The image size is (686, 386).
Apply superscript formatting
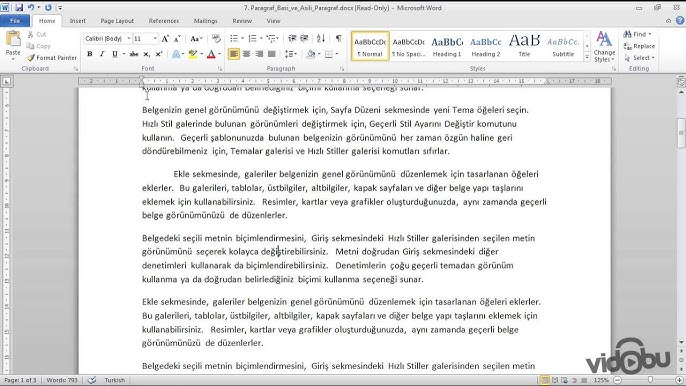[159, 54]
